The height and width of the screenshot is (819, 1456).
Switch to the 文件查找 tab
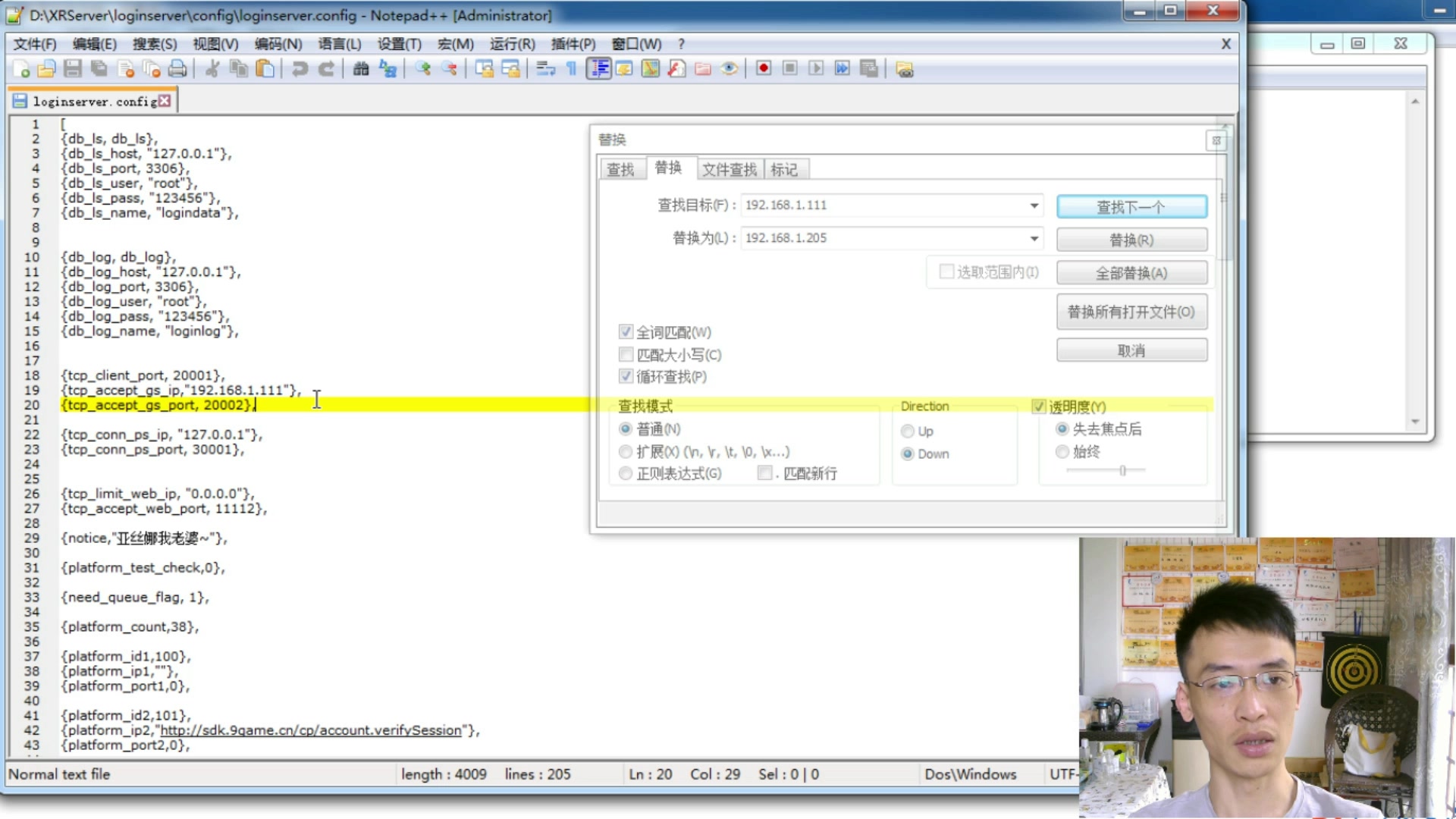729,169
